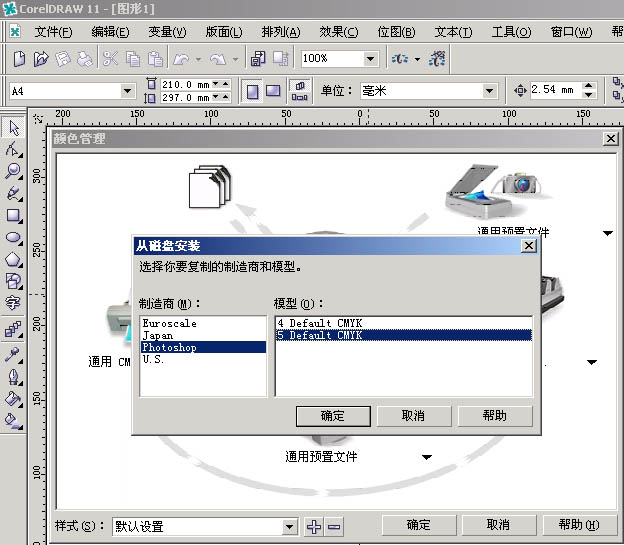Image resolution: width=624 pixels, height=545 pixels.
Task: Expand the undo history dropdown arrow
Action: point(198,59)
